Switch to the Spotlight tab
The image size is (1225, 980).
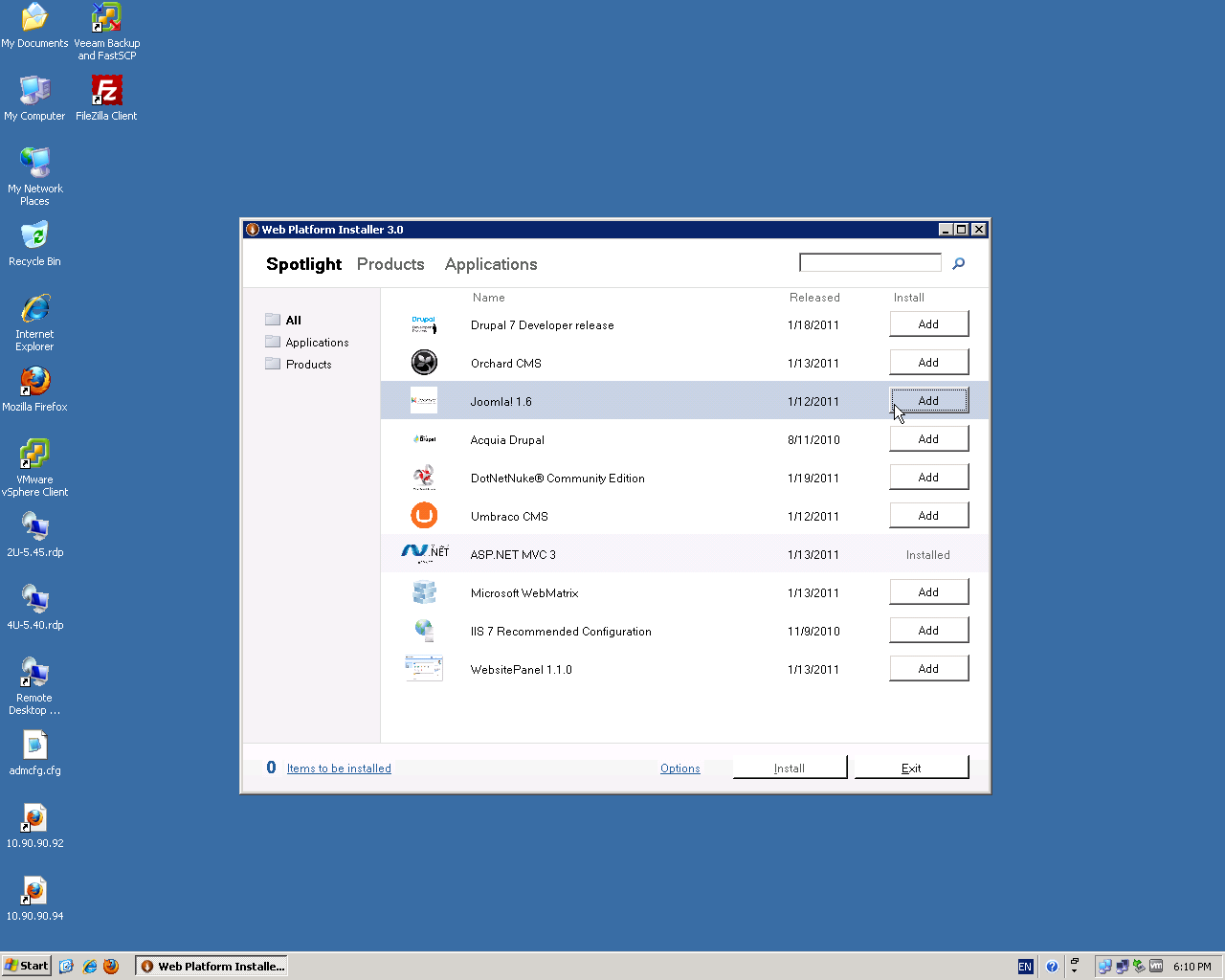click(303, 264)
